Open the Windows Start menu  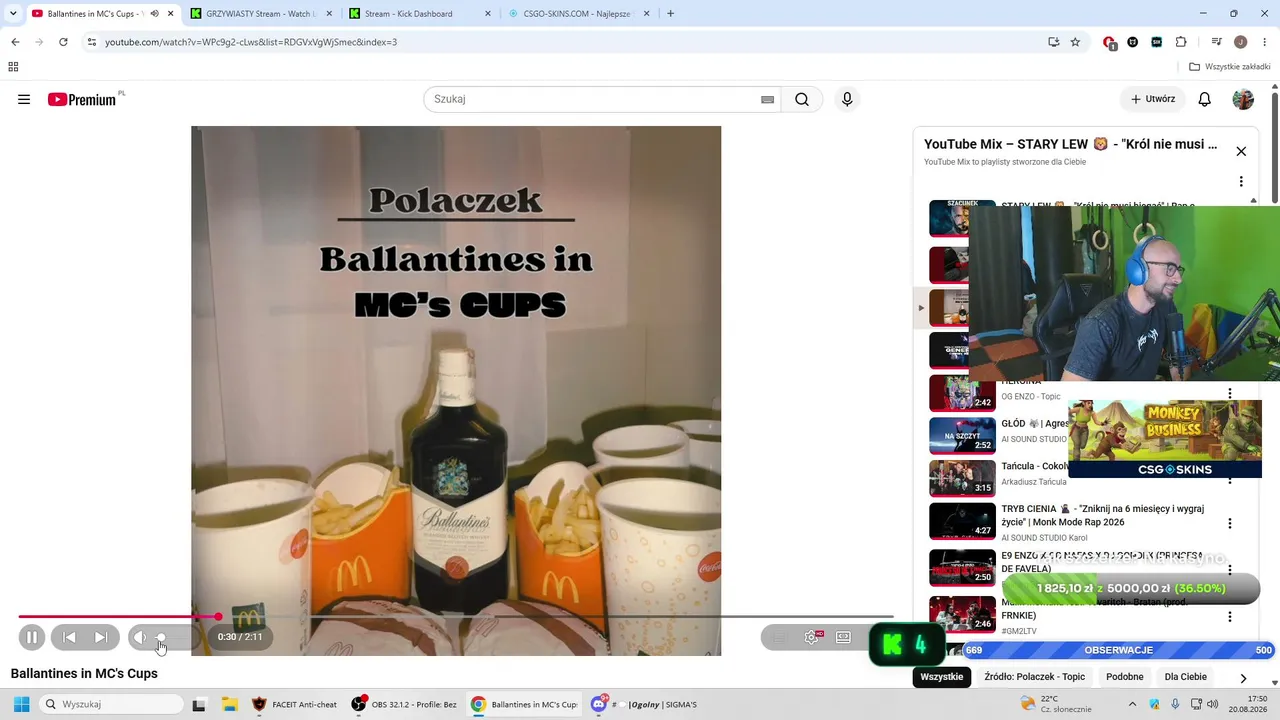[21, 704]
